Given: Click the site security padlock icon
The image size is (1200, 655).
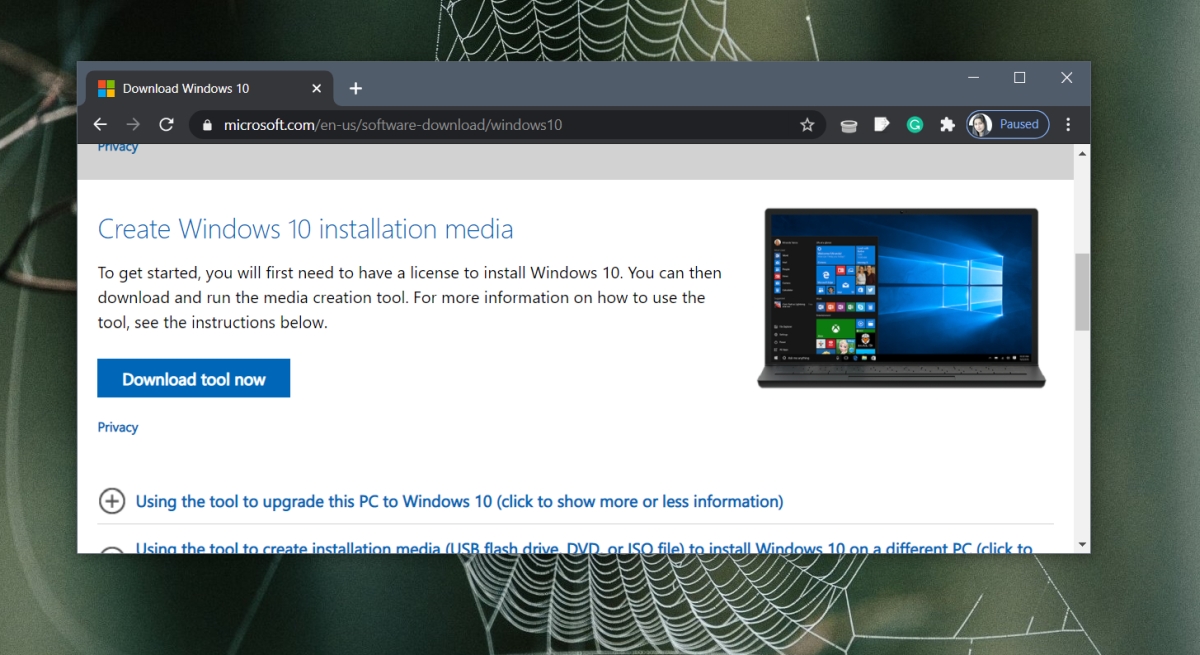Looking at the screenshot, I should [x=206, y=124].
